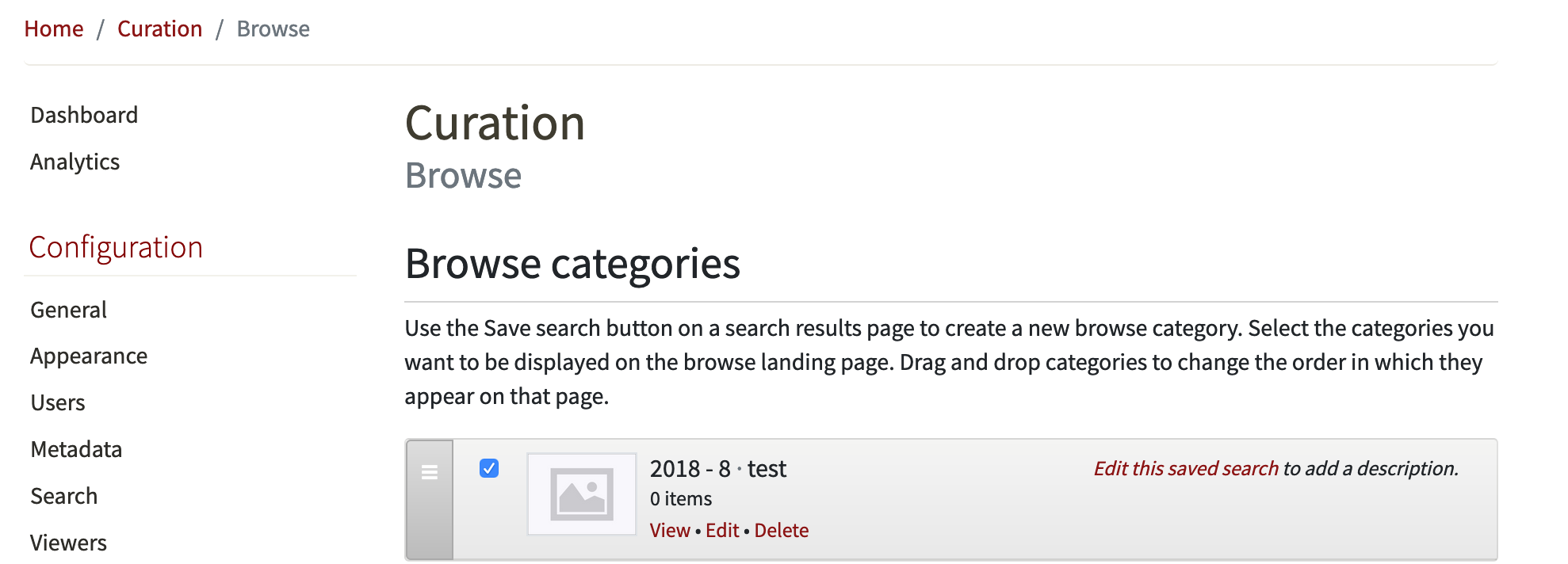Open the General configuration section

[67, 310]
